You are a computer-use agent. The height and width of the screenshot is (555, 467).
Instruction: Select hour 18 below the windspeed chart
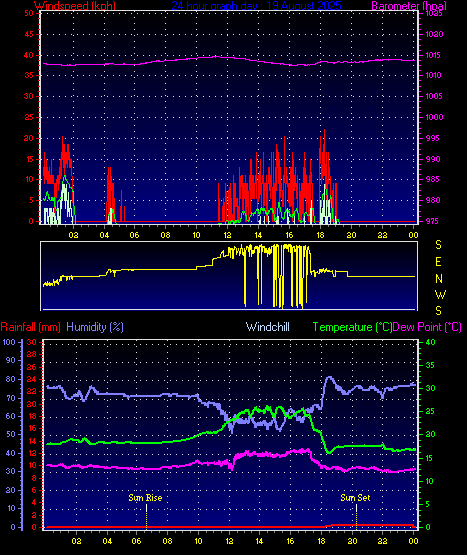320,235
